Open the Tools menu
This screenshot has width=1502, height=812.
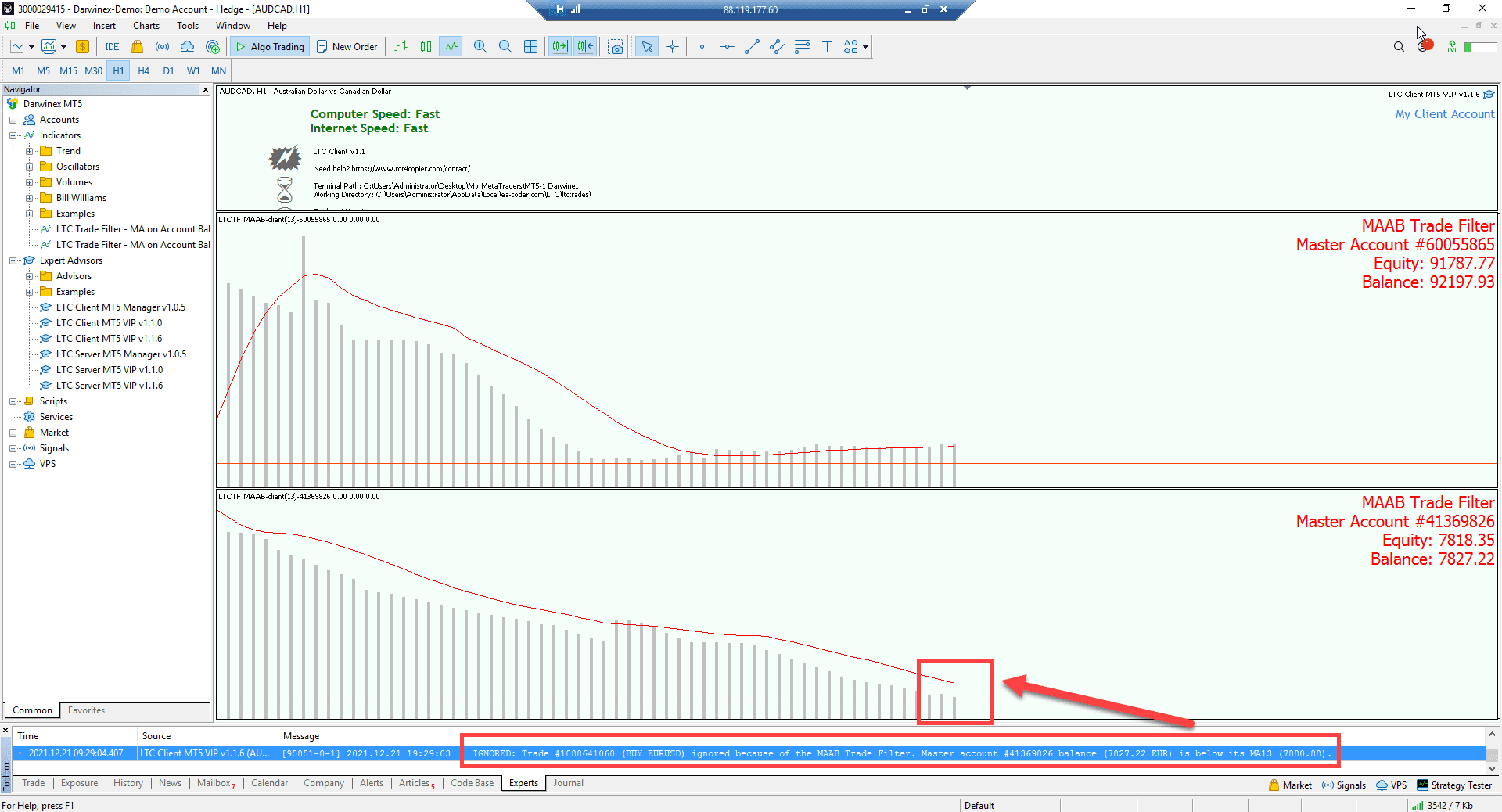click(188, 26)
